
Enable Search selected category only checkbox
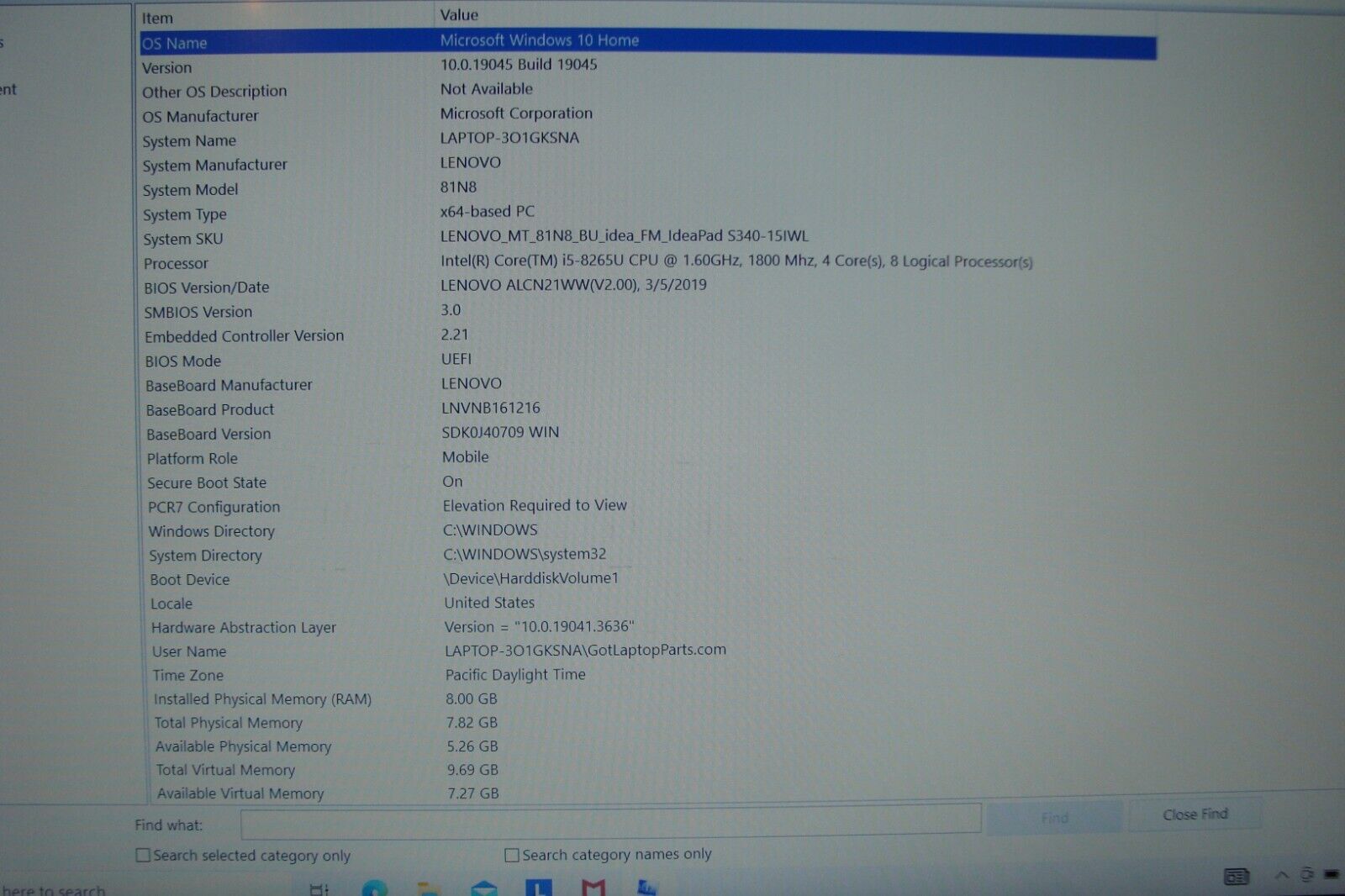144,855
